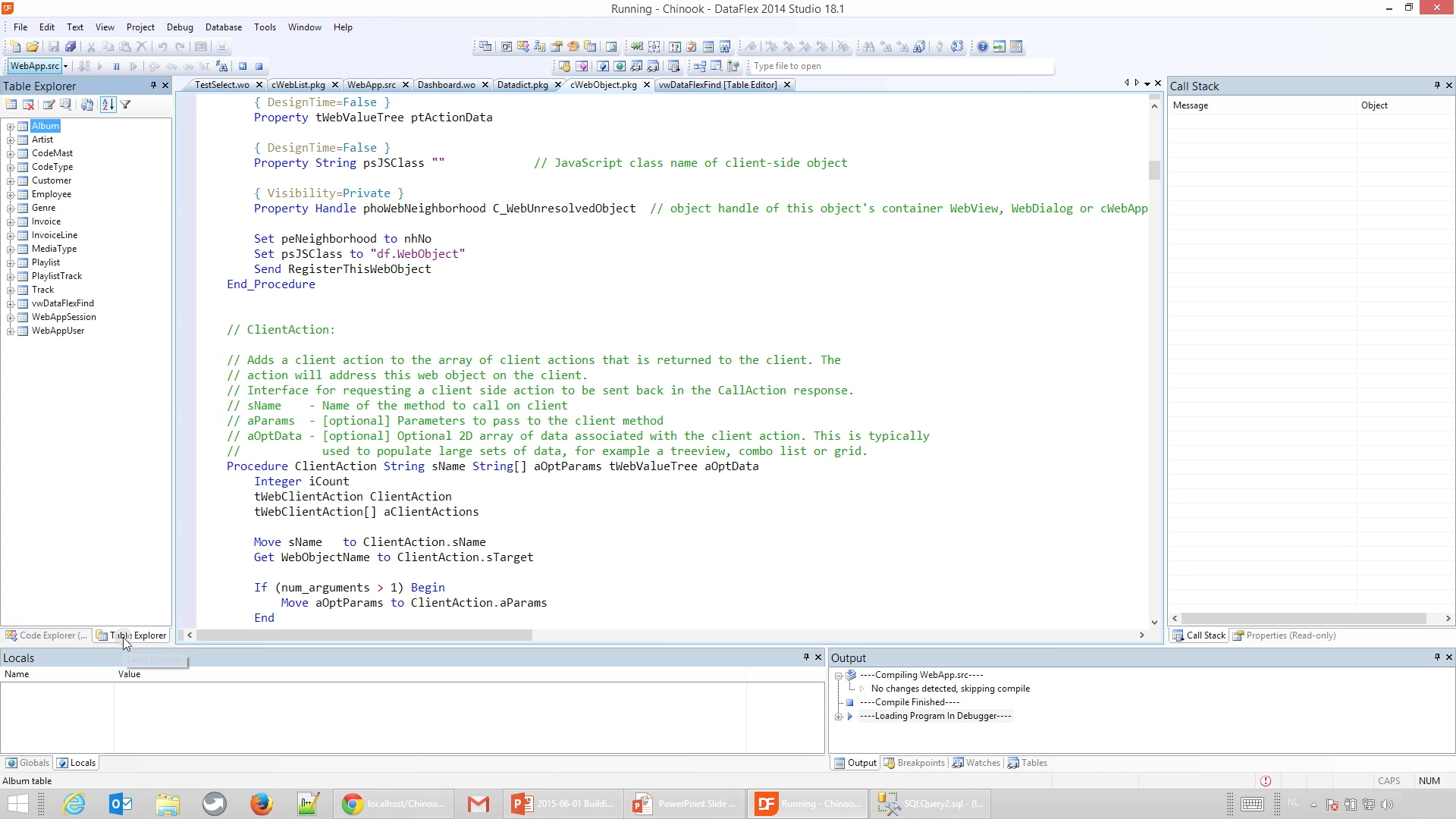Toggle pin on Table Explorer panel
The width and height of the screenshot is (1456, 819).
153,86
